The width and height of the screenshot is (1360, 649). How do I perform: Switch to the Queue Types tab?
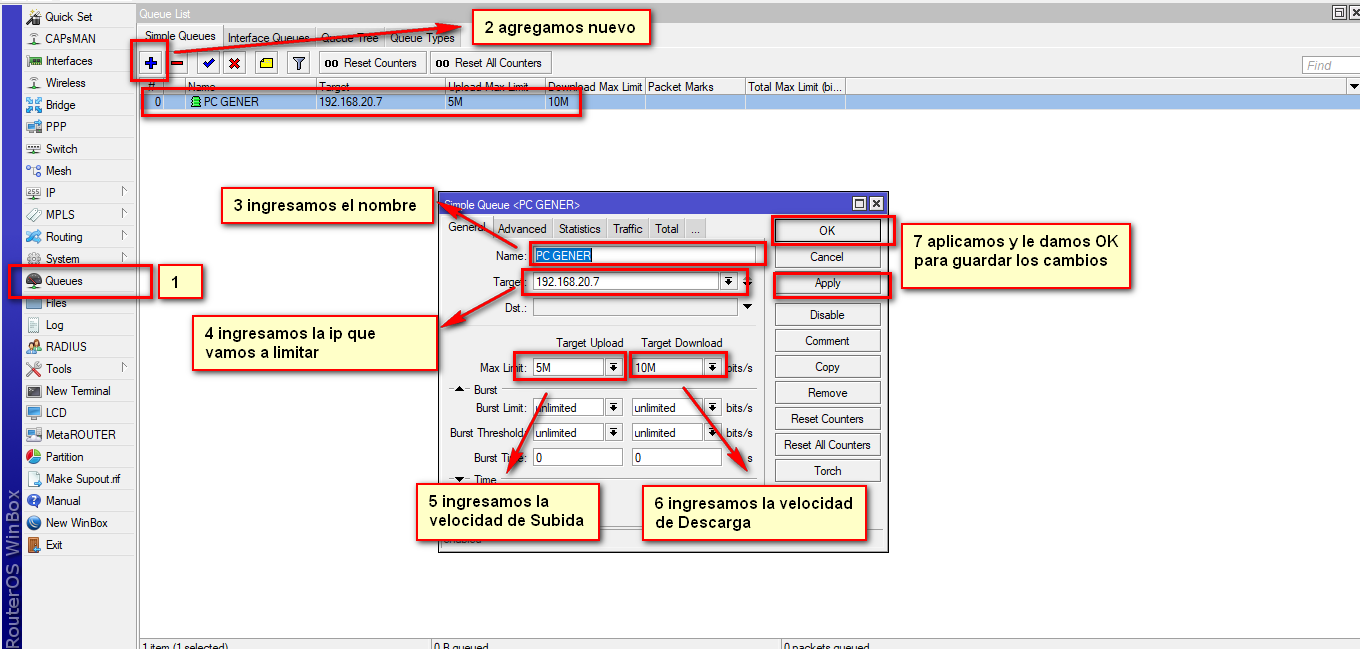[x=422, y=38]
